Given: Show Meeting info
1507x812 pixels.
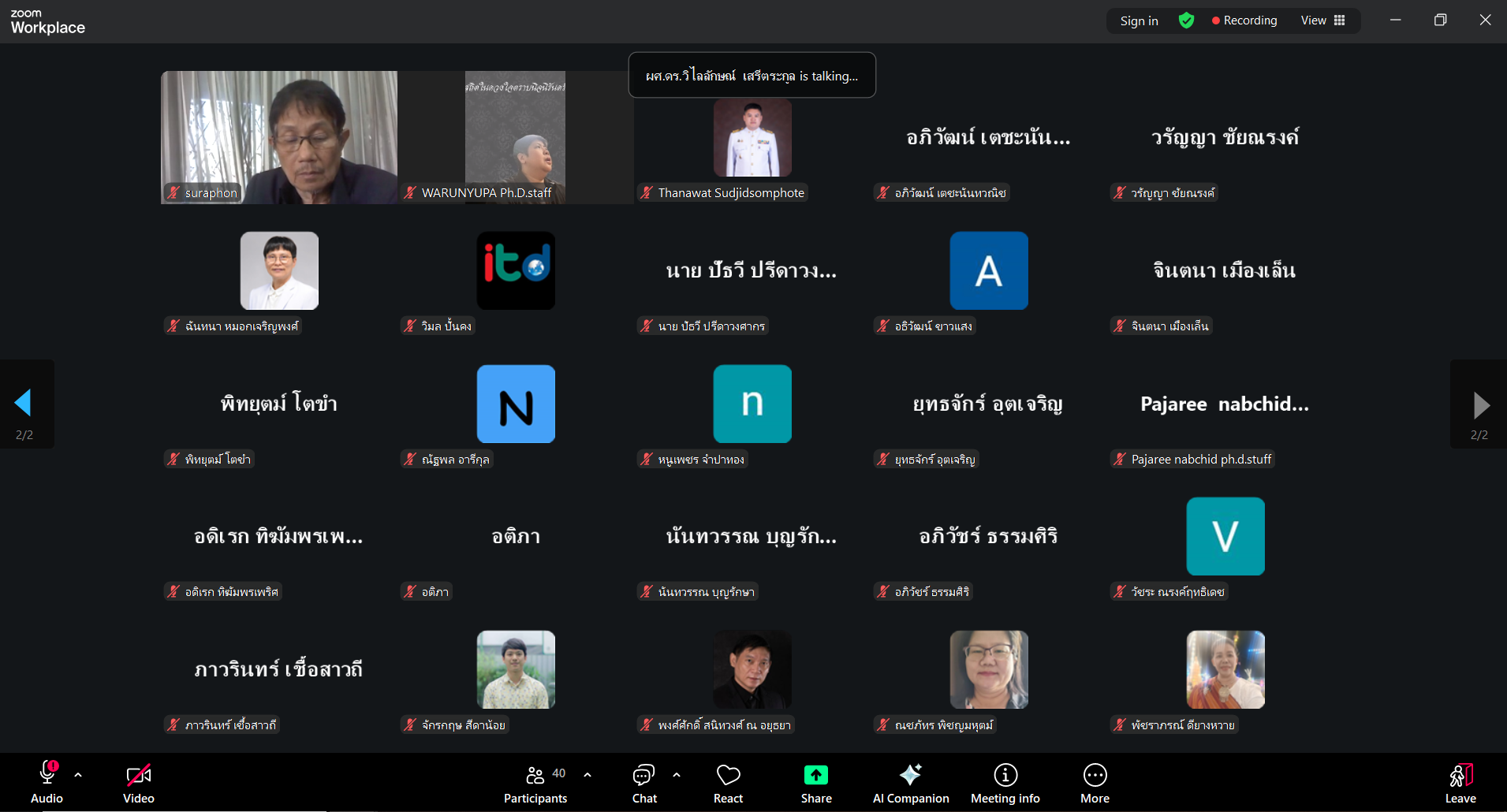Looking at the screenshot, I should coord(1005,784).
